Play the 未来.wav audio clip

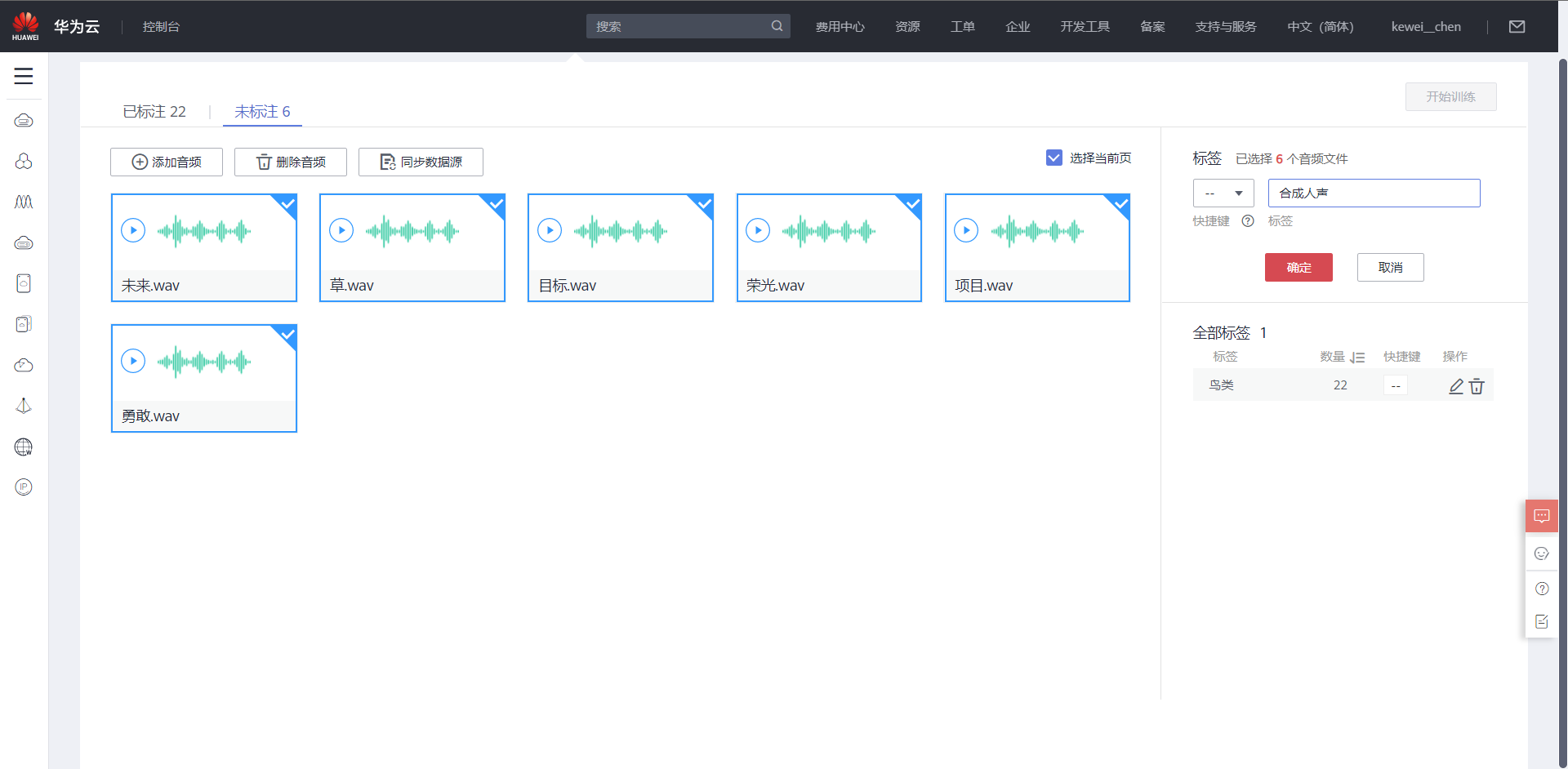pyautogui.click(x=133, y=231)
